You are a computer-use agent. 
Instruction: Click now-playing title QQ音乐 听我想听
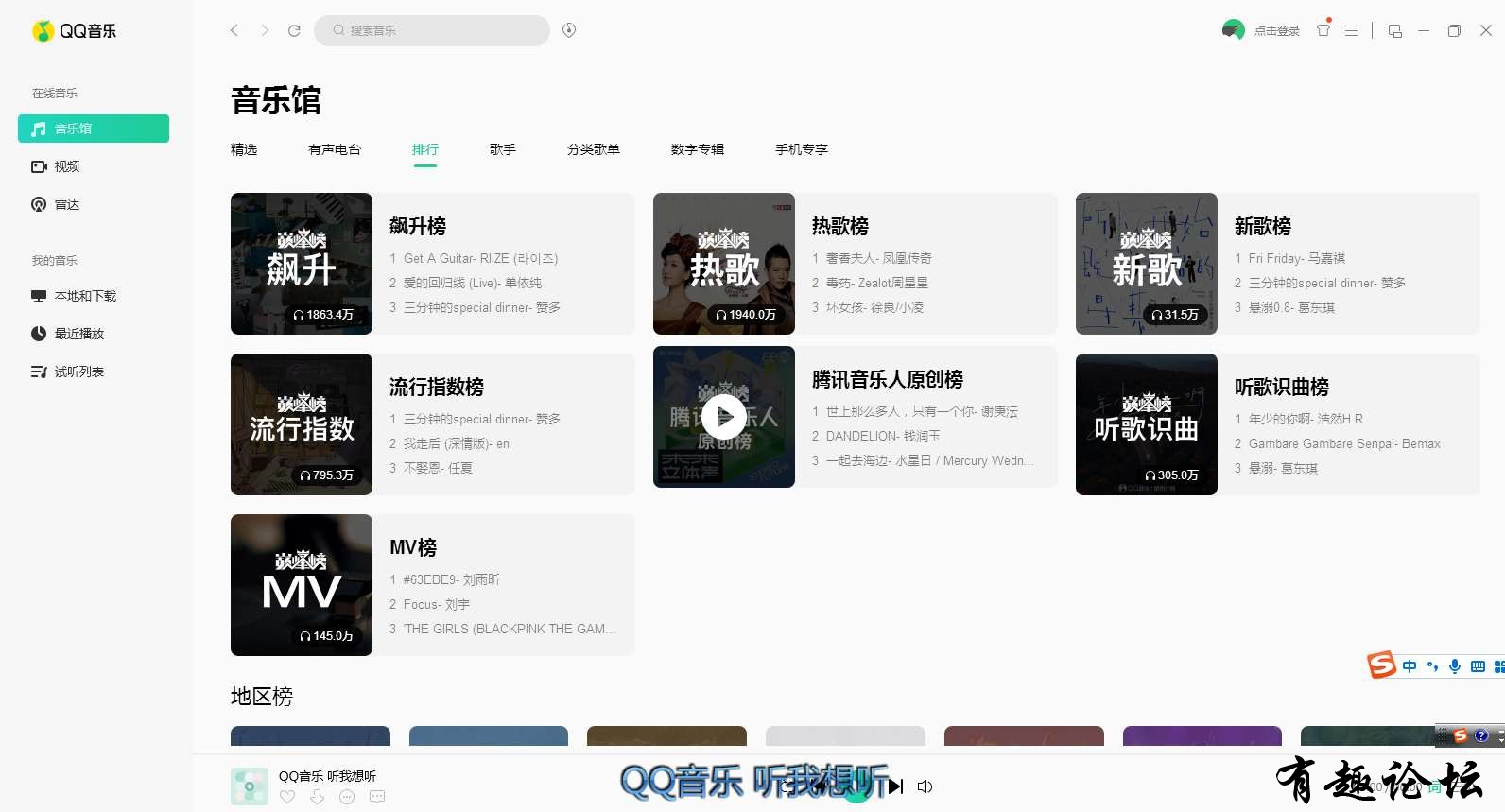[x=327, y=776]
